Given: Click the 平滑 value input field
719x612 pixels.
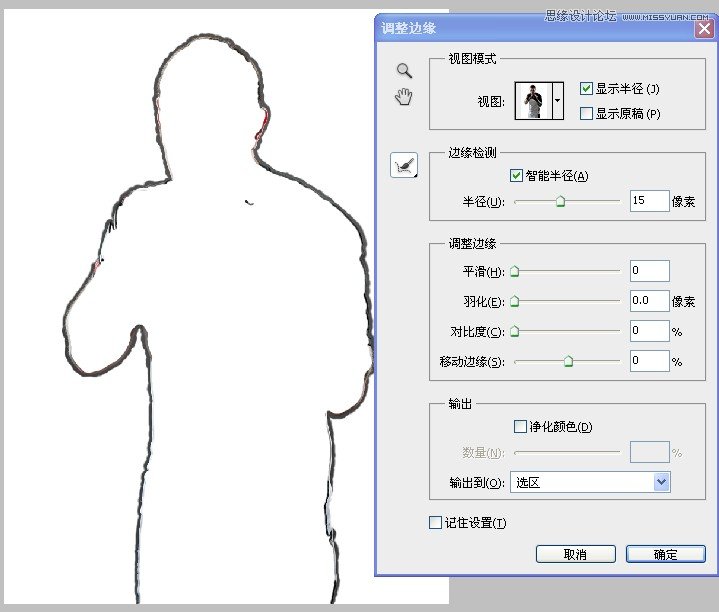Looking at the screenshot, I should 649,270.
